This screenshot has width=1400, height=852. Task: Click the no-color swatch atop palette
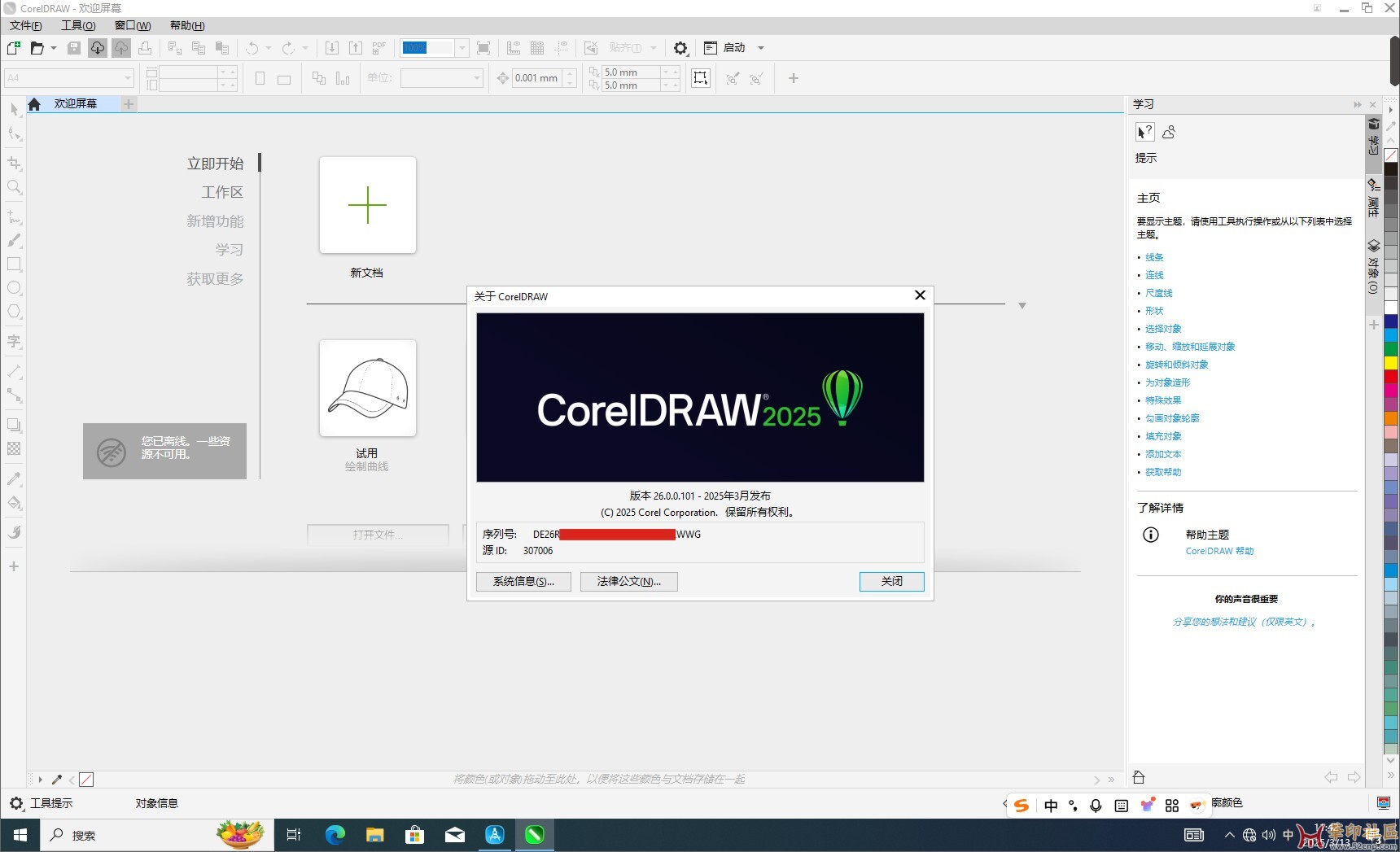point(1391,155)
